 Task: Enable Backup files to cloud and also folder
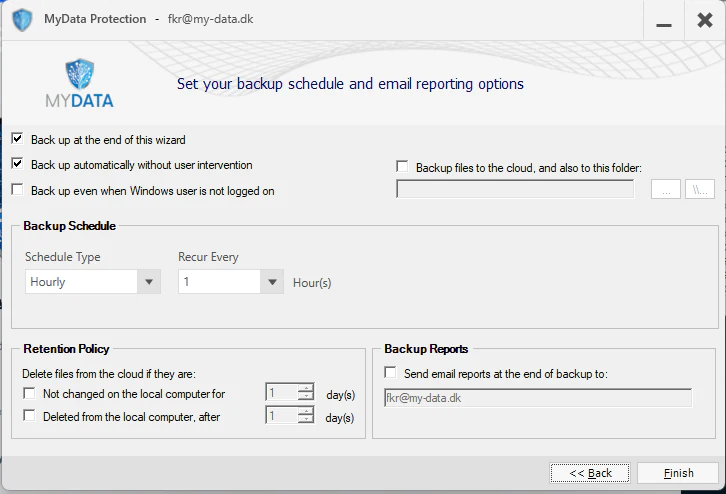[402, 166]
